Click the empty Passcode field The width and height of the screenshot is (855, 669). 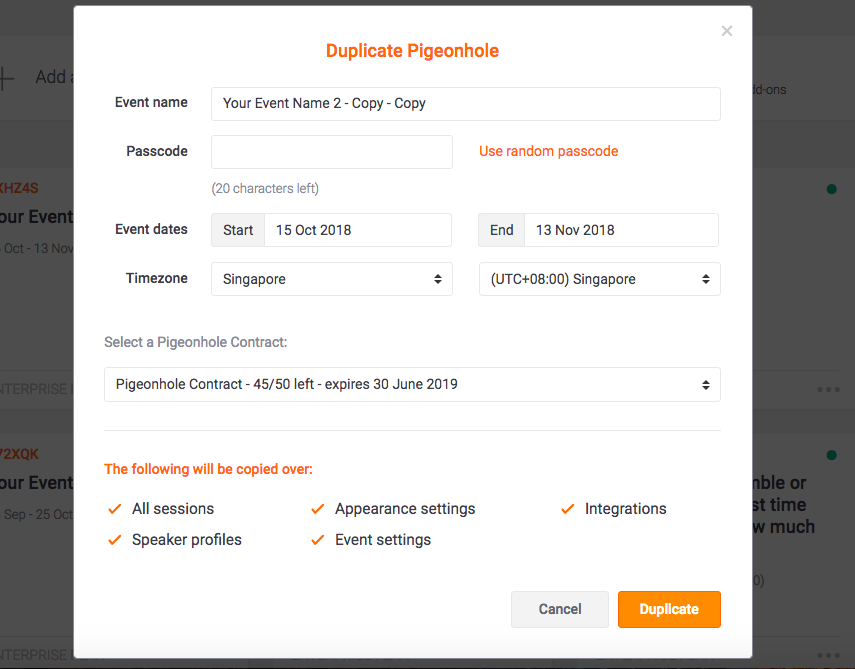(332, 152)
